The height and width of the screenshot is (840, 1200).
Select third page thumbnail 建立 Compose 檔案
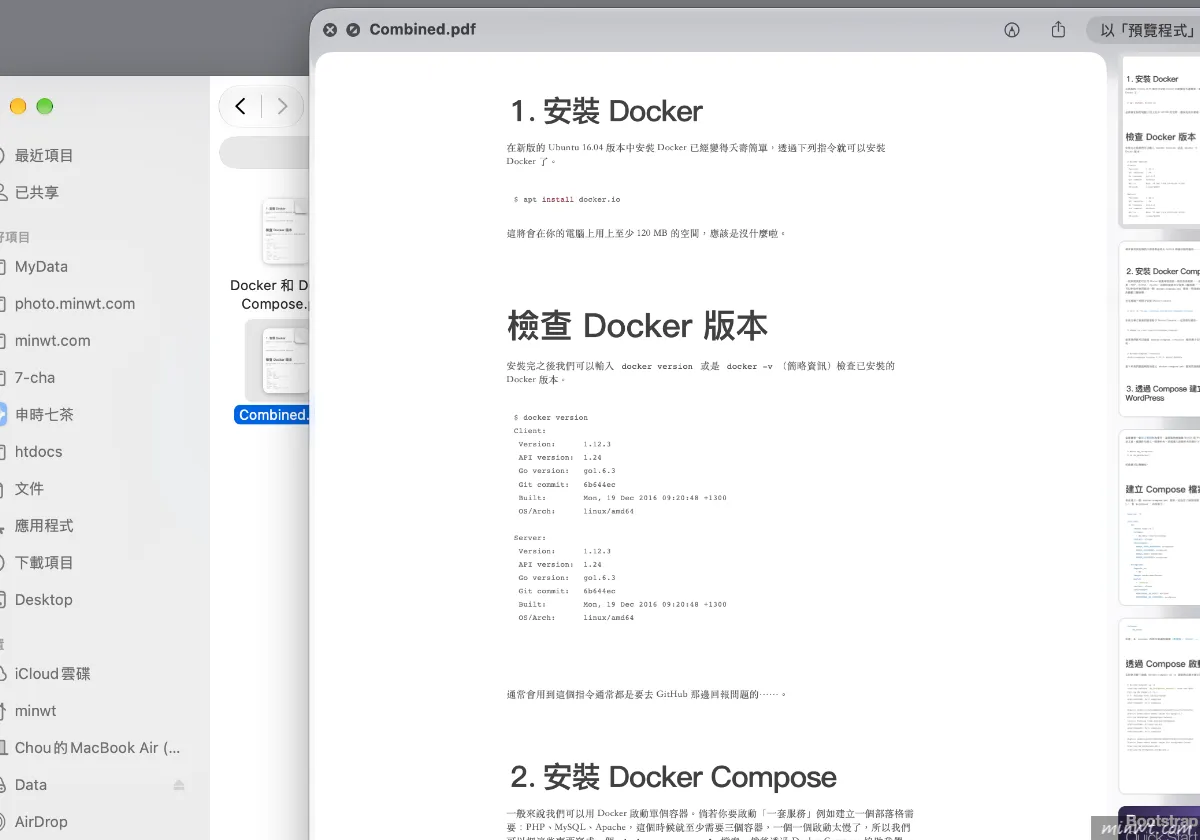coord(1160,518)
